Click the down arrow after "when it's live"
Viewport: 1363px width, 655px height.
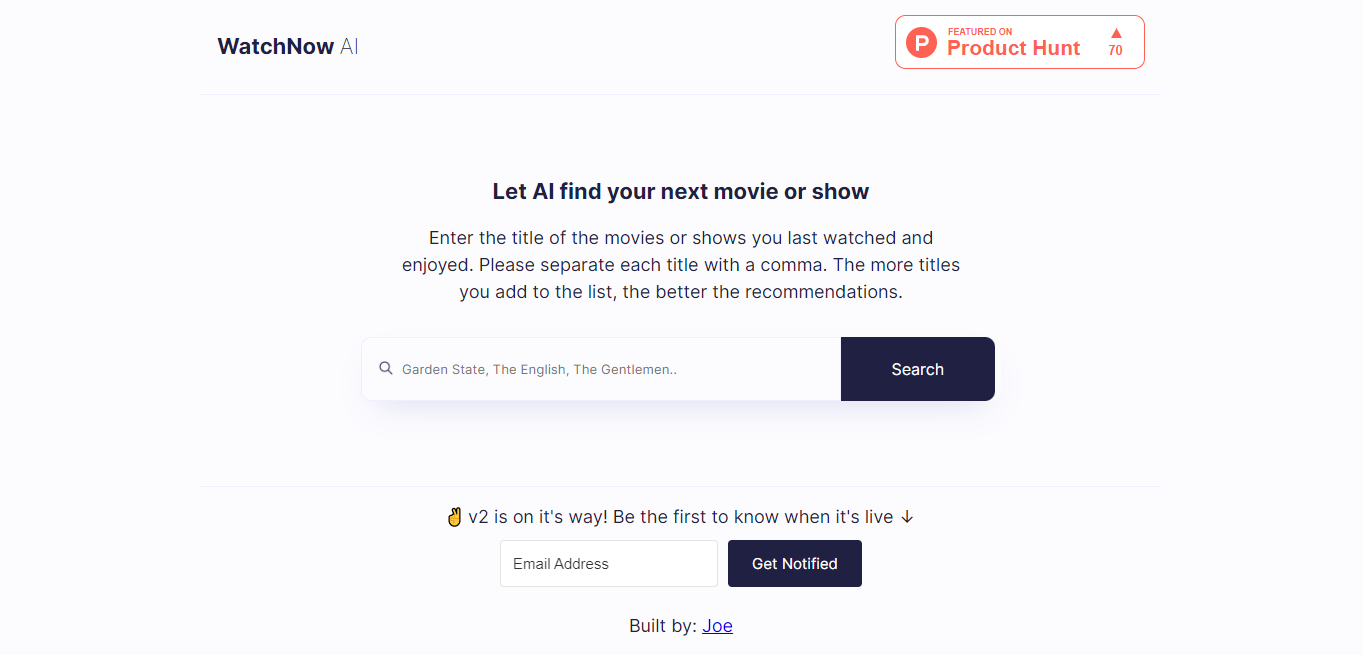tap(907, 517)
